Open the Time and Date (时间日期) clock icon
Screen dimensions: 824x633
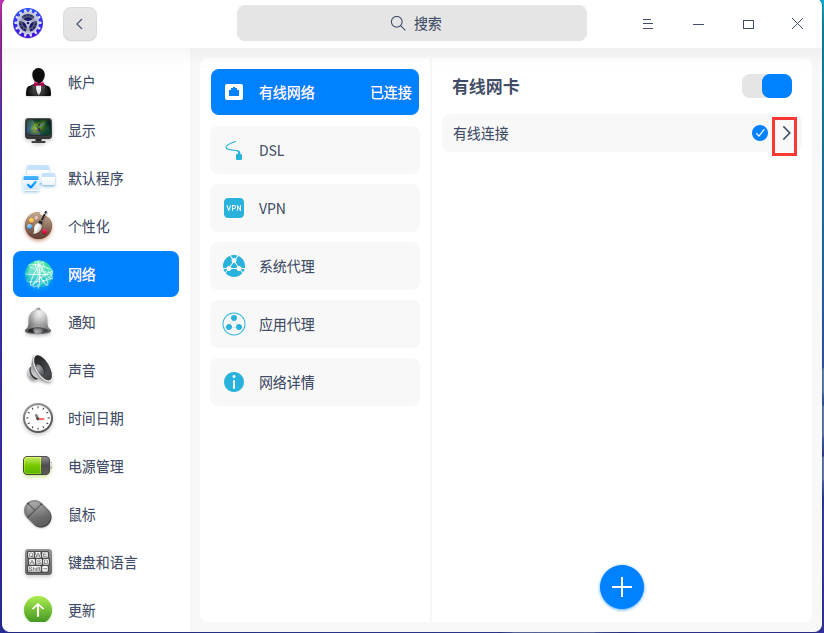pos(38,418)
